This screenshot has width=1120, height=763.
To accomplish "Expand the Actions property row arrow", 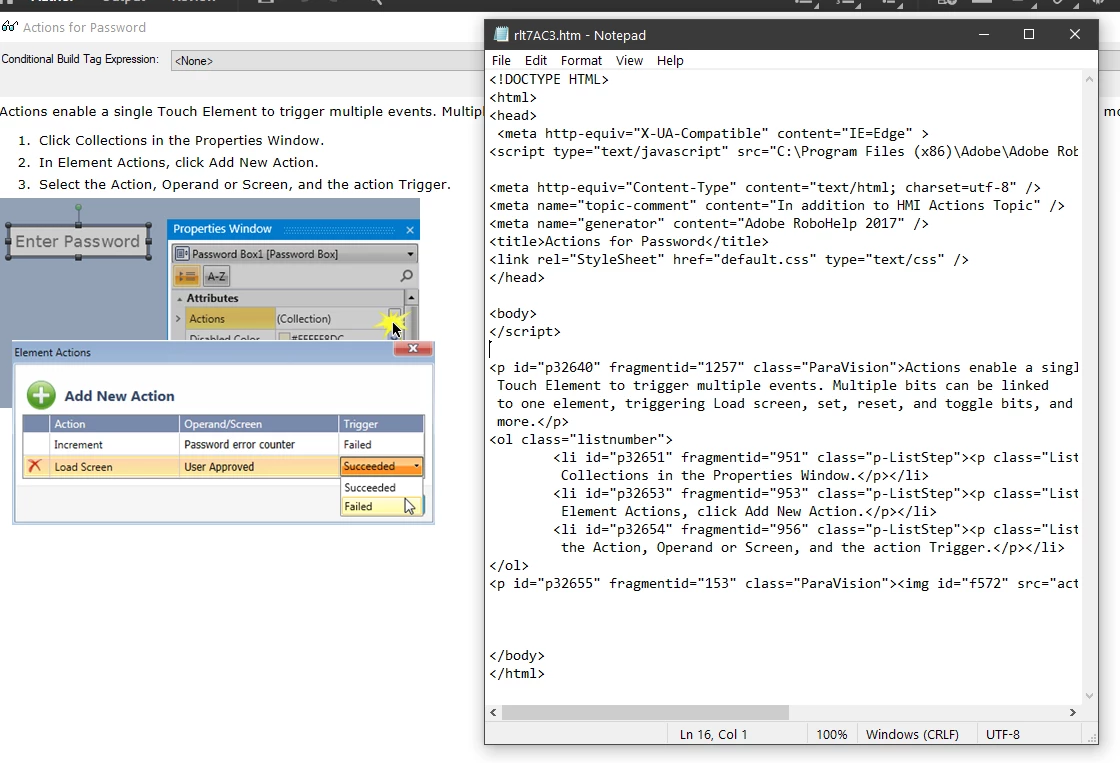I will [x=179, y=319].
